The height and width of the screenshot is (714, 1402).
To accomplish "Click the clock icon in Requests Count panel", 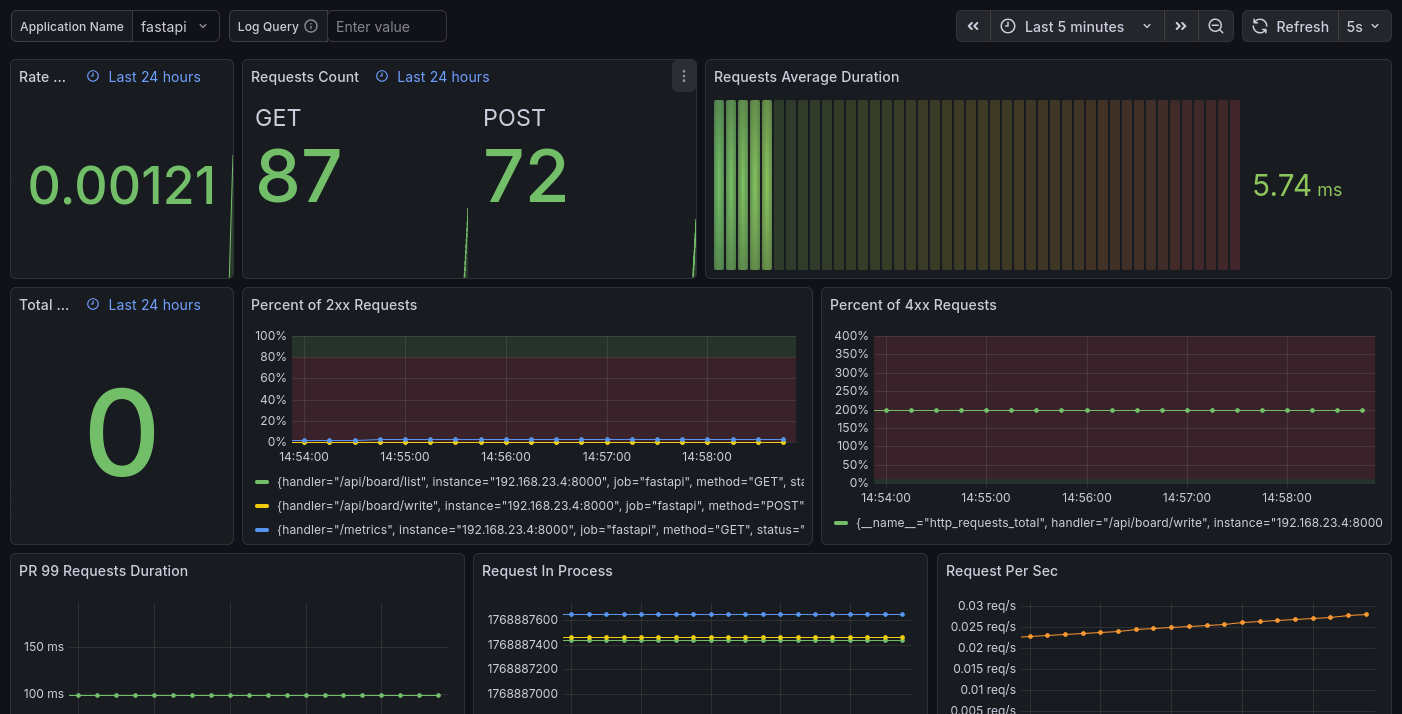I will pos(381,77).
